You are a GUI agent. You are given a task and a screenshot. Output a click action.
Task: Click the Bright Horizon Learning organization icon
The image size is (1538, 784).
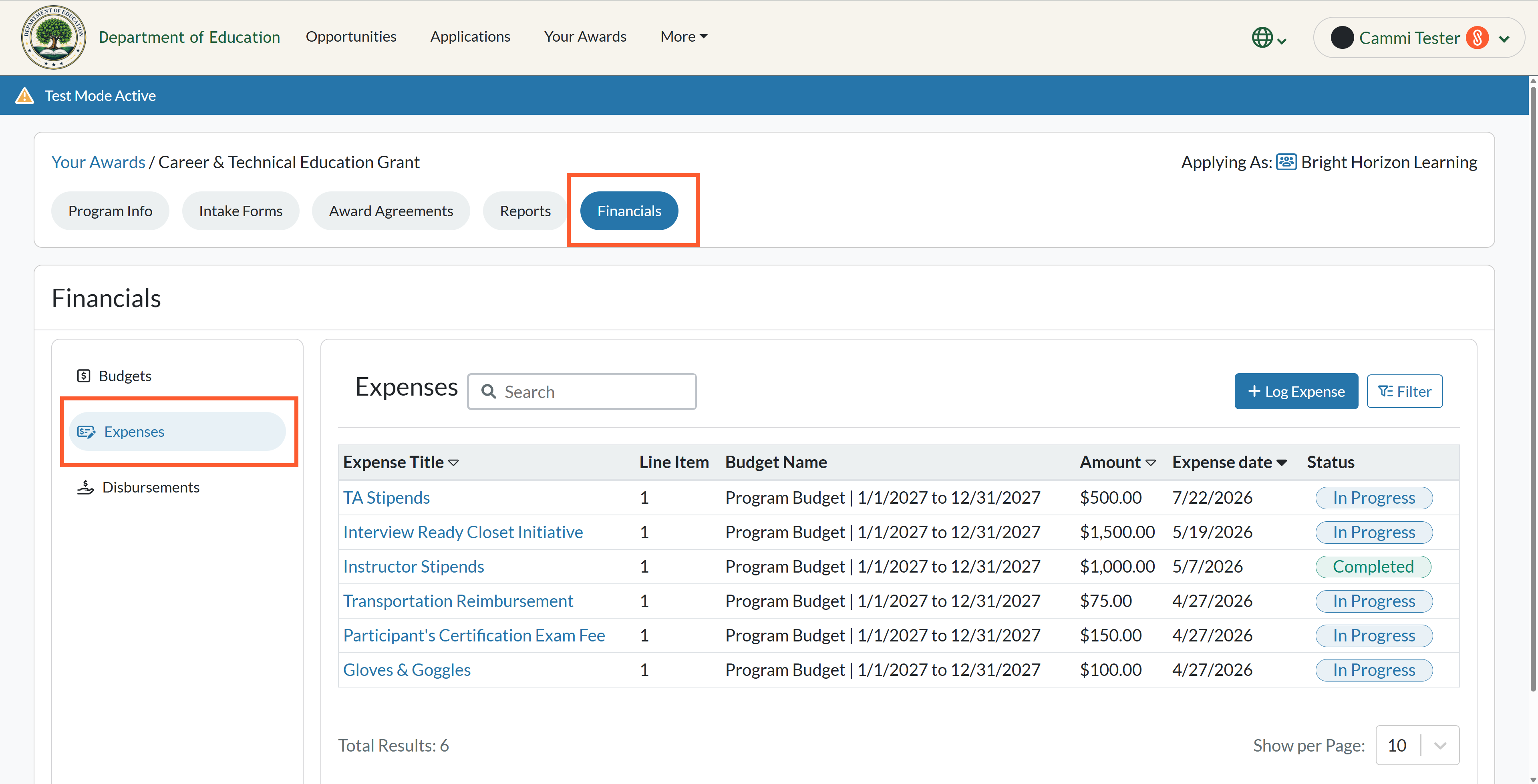coord(1286,162)
